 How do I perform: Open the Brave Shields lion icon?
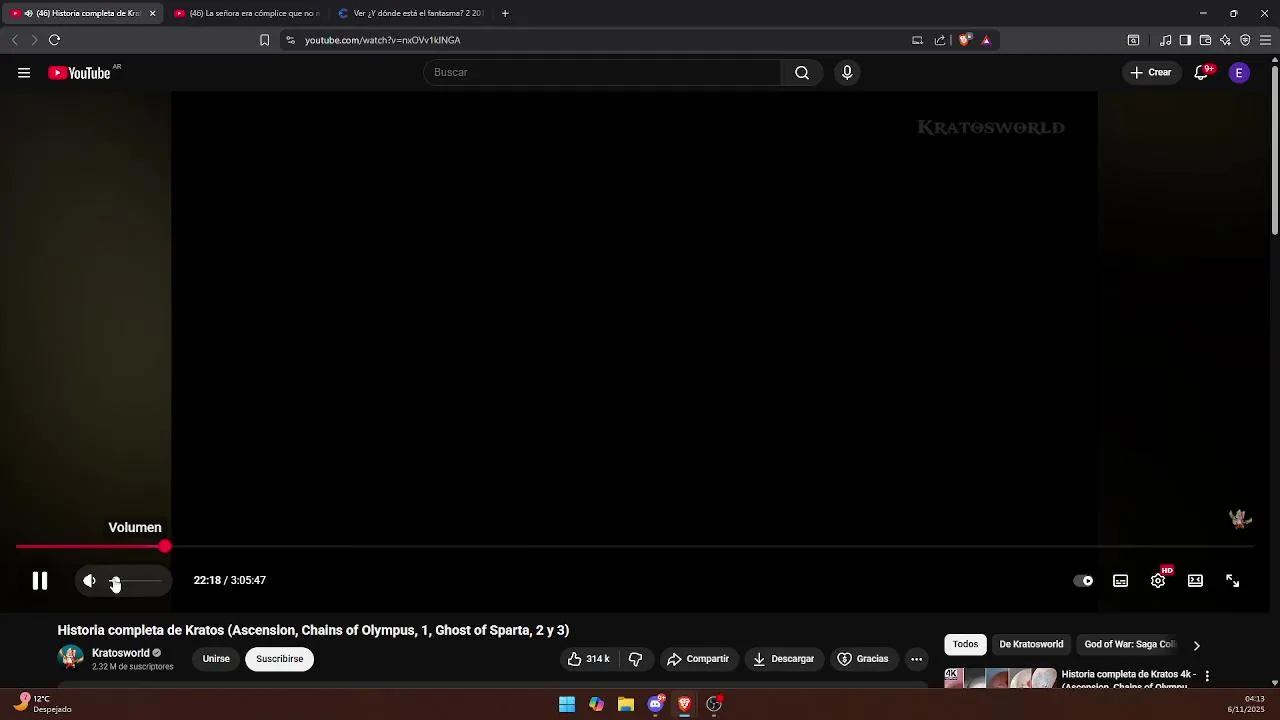[x=964, y=40]
